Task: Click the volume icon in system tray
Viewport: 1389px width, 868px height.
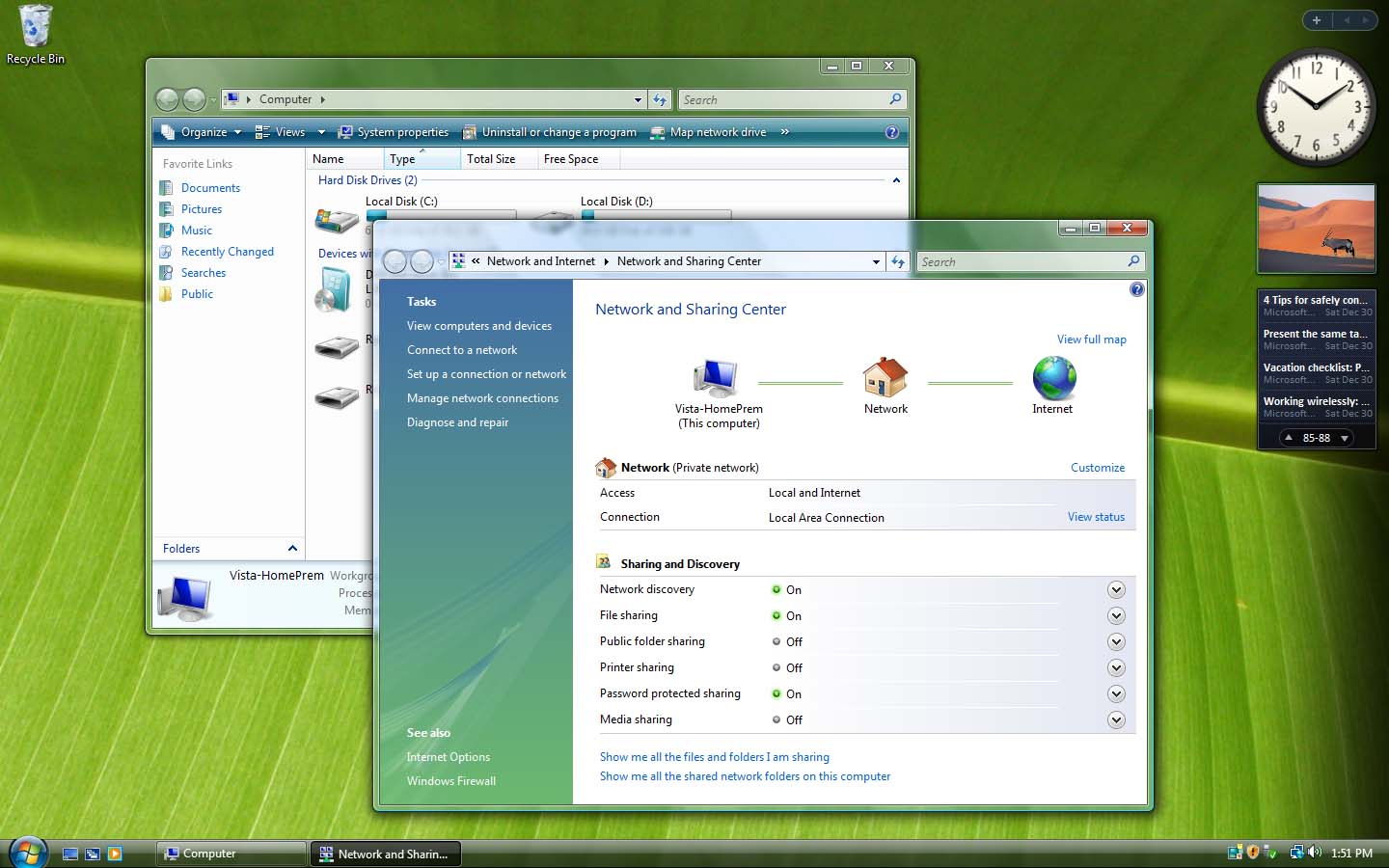Action: tap(1315, 853)
